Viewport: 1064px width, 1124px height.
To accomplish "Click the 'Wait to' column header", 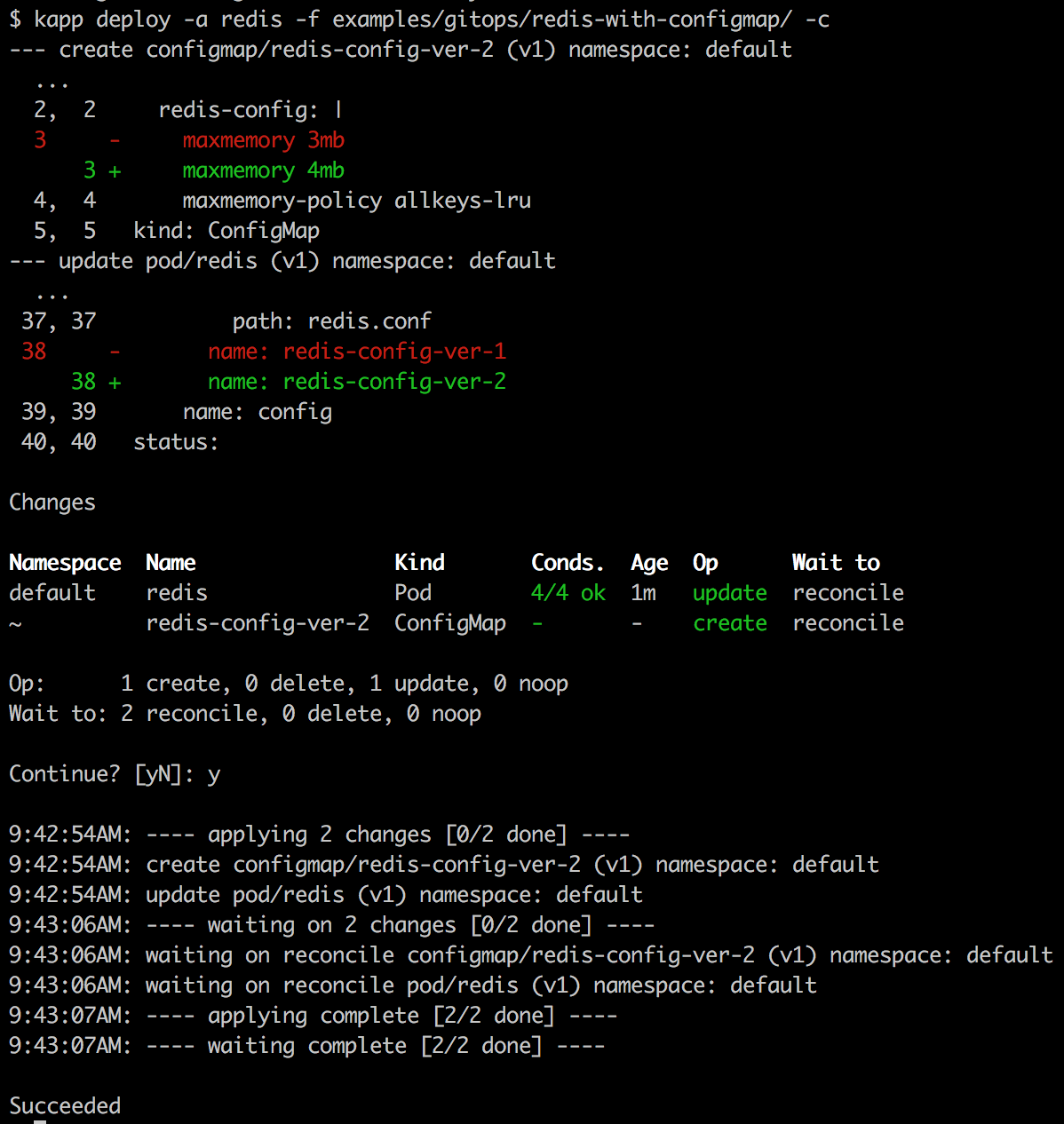I will [x=836, y=563].
